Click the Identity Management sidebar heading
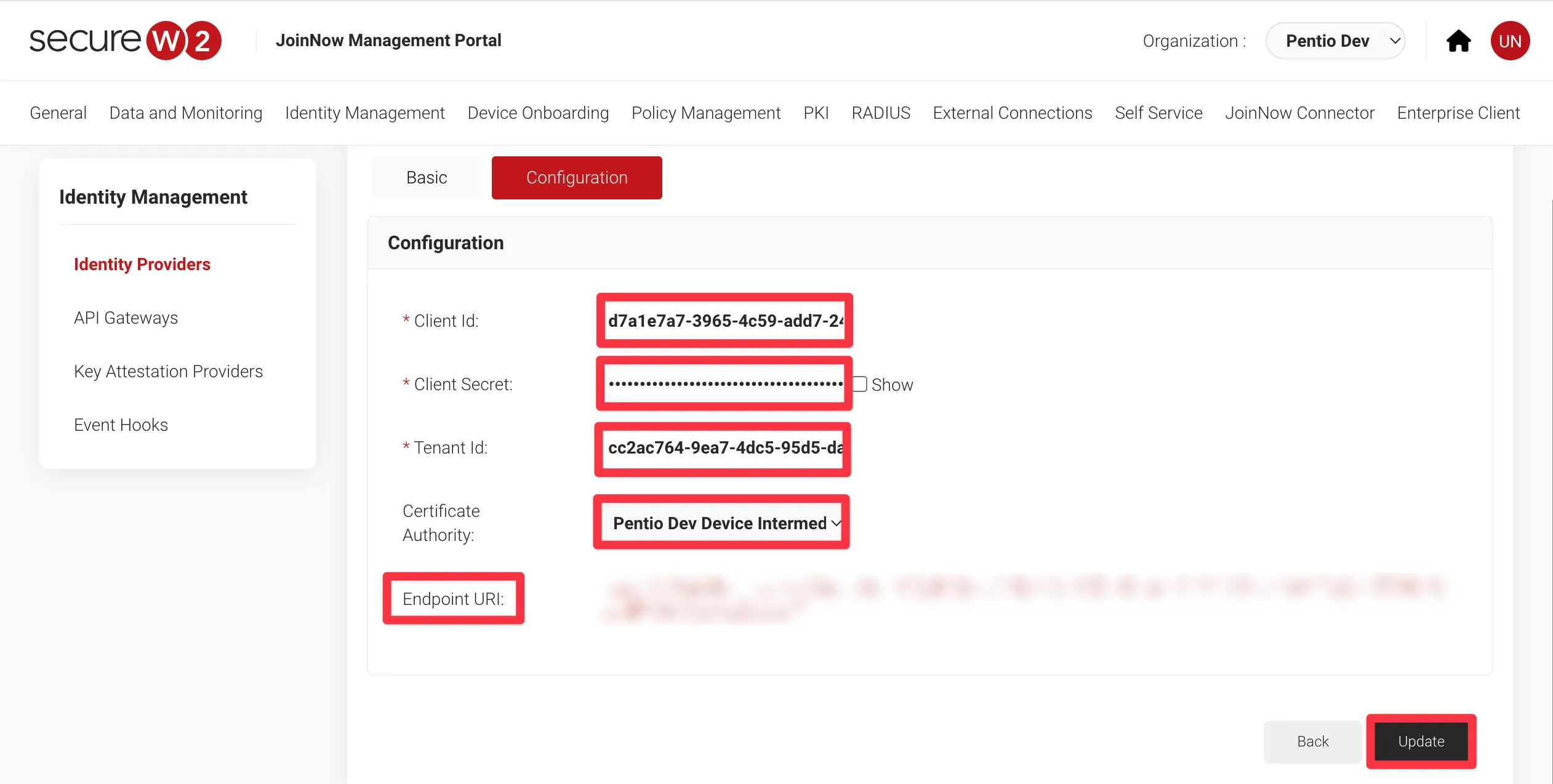1553x784 pixels. pos(153,197)
